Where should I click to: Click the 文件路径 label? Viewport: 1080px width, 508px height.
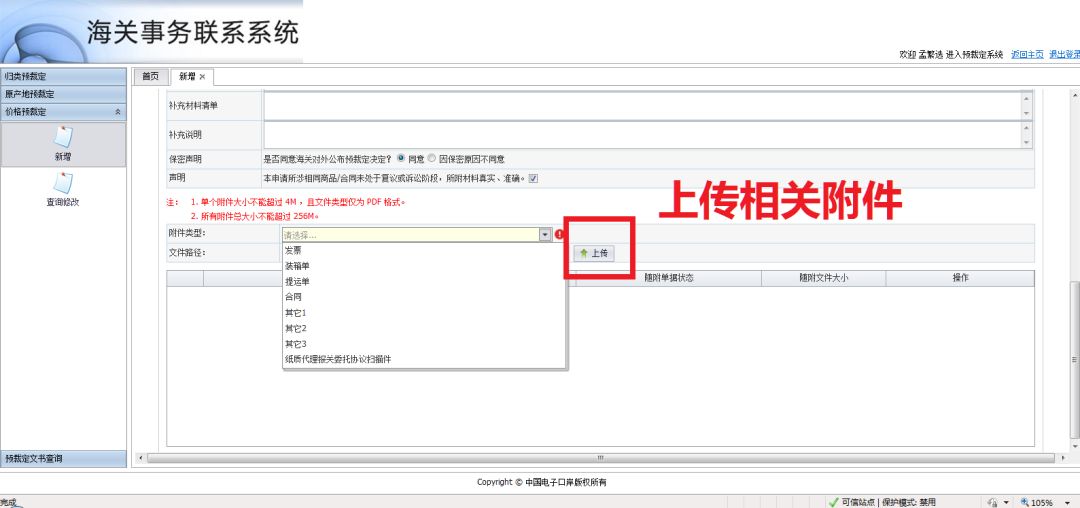click(x=187, y=253)
